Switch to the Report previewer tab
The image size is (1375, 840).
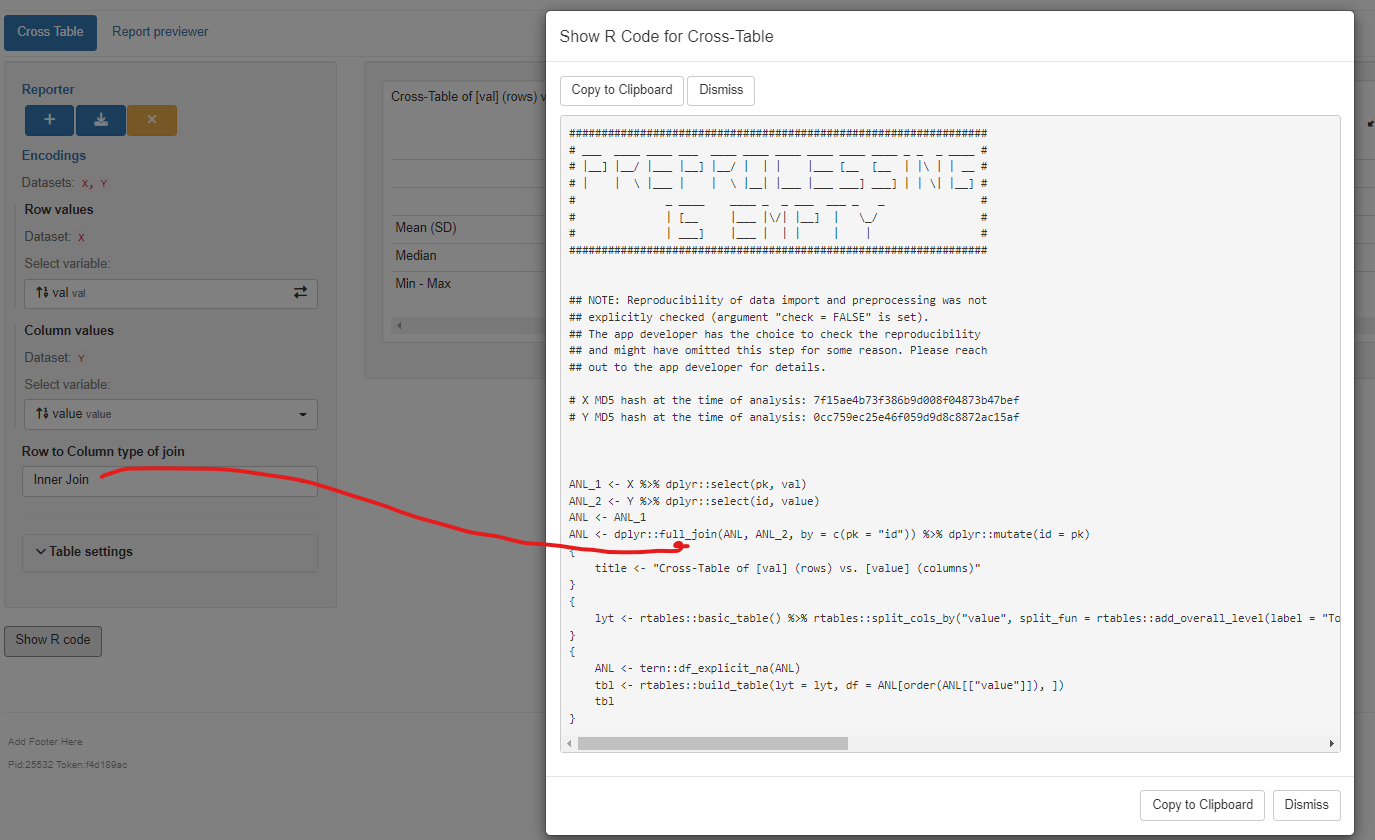159,31
